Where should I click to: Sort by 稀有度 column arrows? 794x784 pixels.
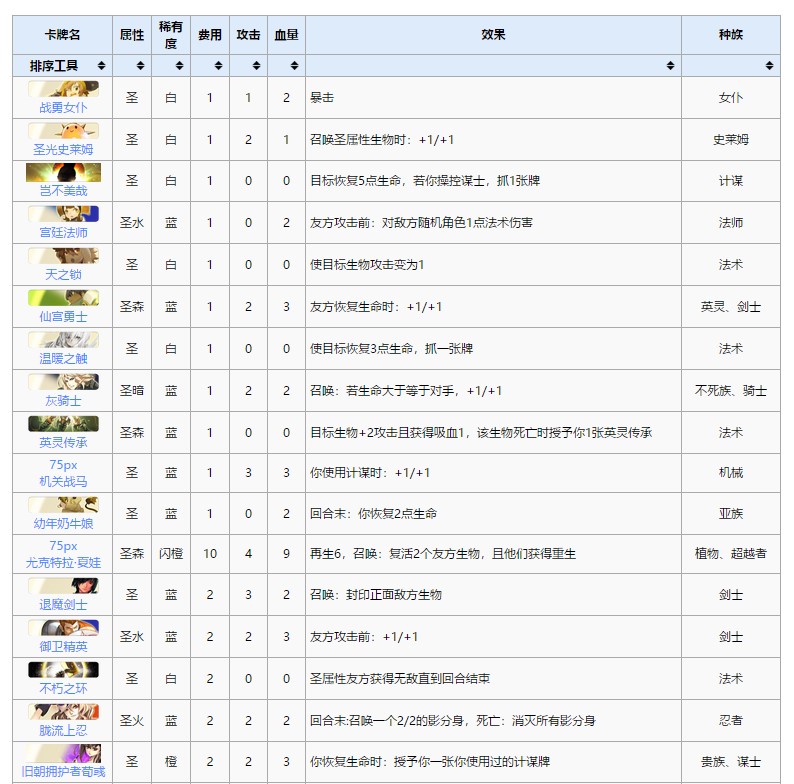(x=179, y=66)
